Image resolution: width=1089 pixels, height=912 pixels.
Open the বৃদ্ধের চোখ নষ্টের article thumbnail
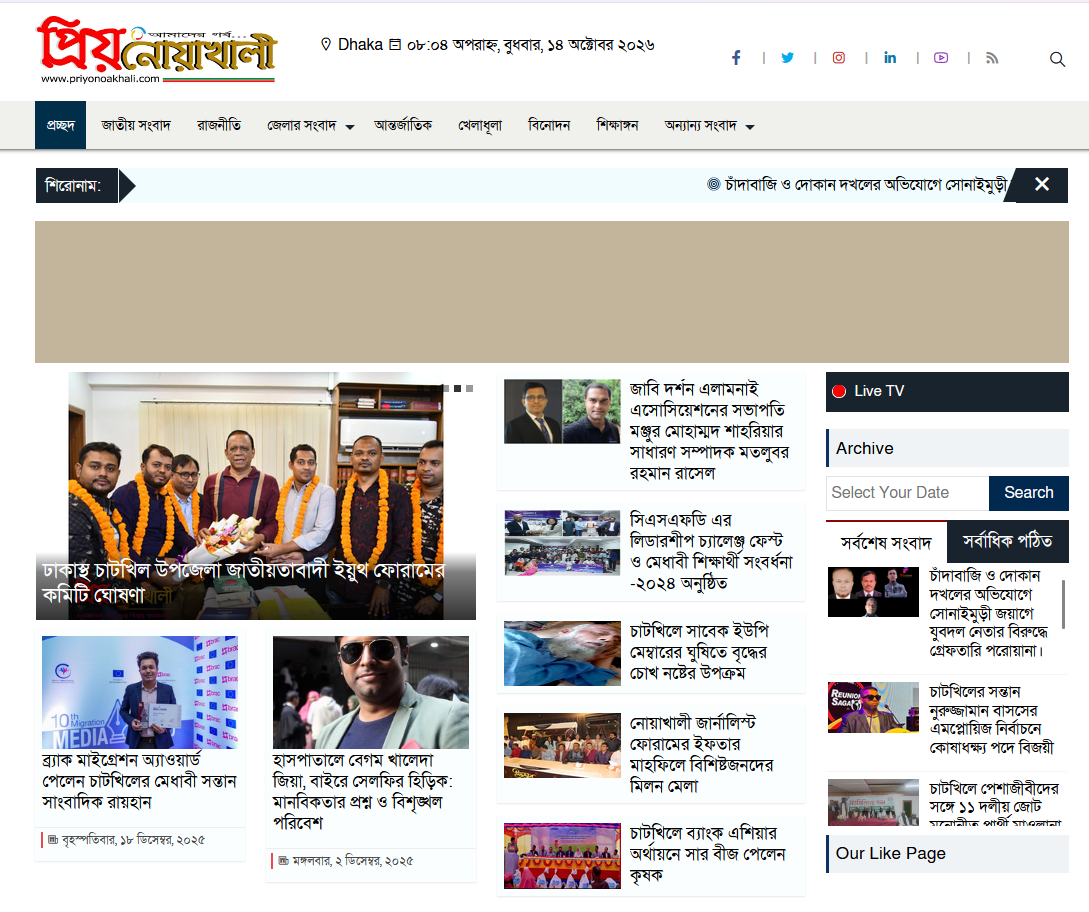[x=563, y=654]
